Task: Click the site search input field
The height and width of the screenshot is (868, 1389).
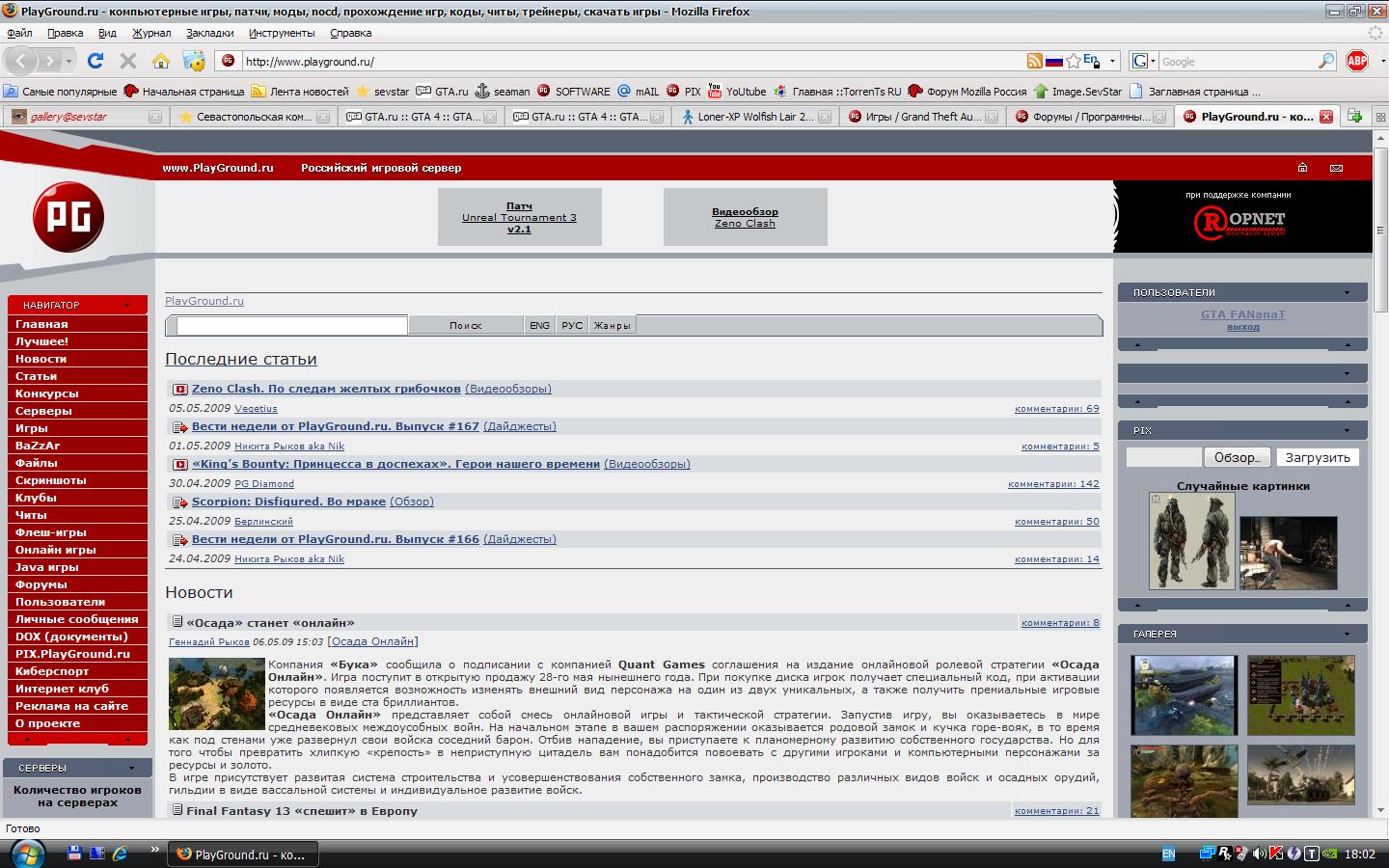Action: 291,325
